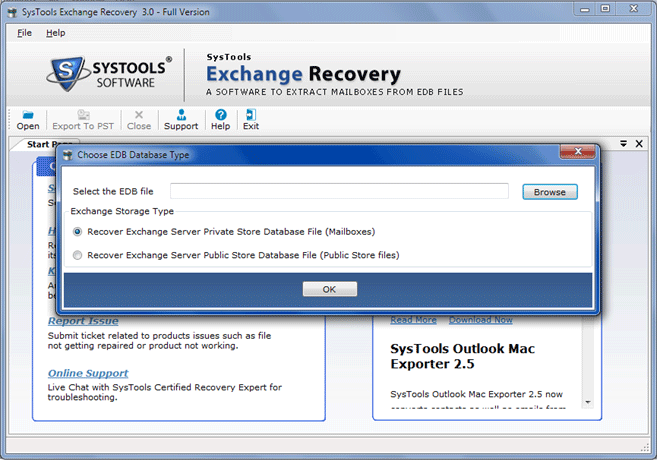Click the Help question mark toolbar icon
Image resolution: width=658 pixels, height=461 pixels.
click(221, 115)
